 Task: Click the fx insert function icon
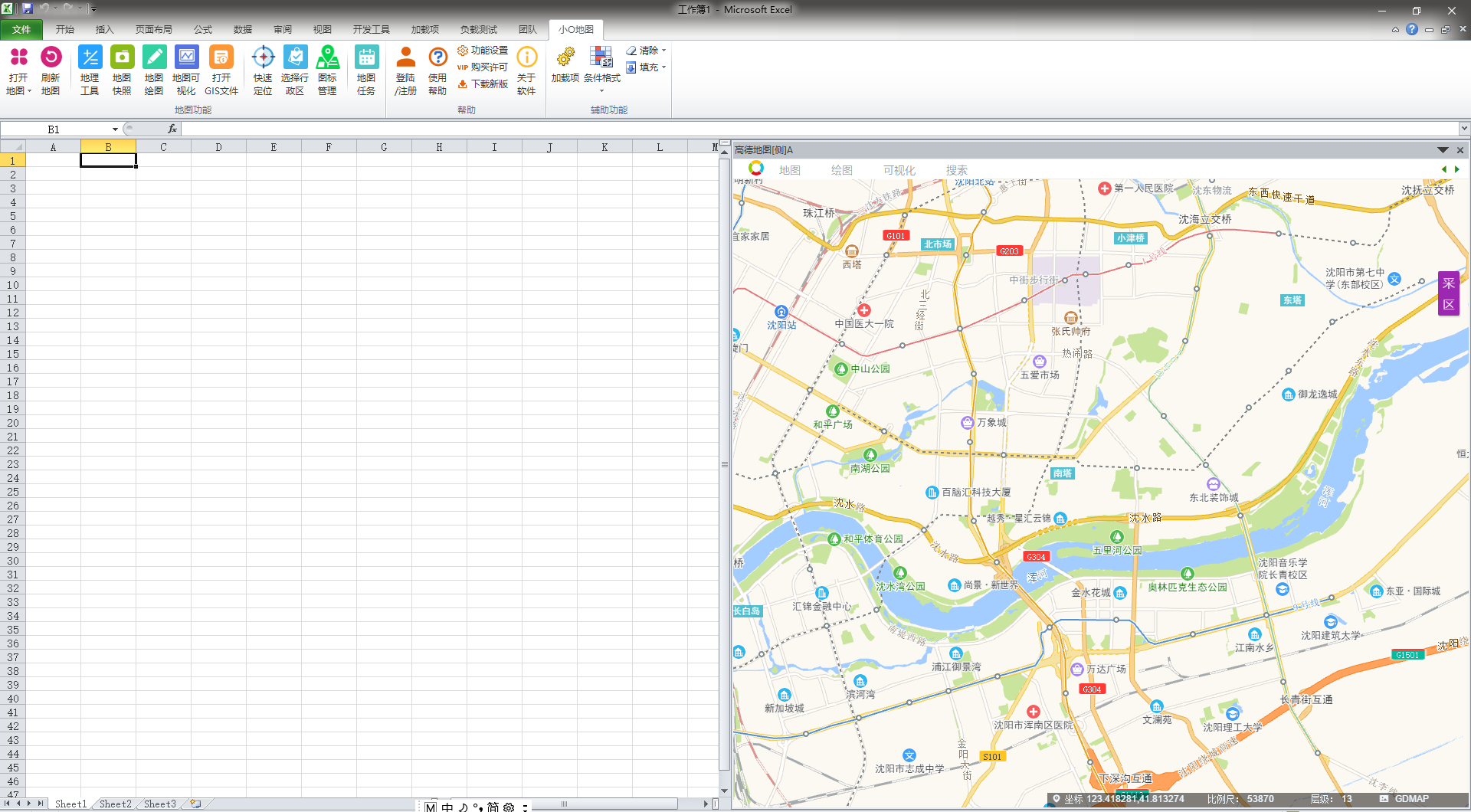point(172,129)
